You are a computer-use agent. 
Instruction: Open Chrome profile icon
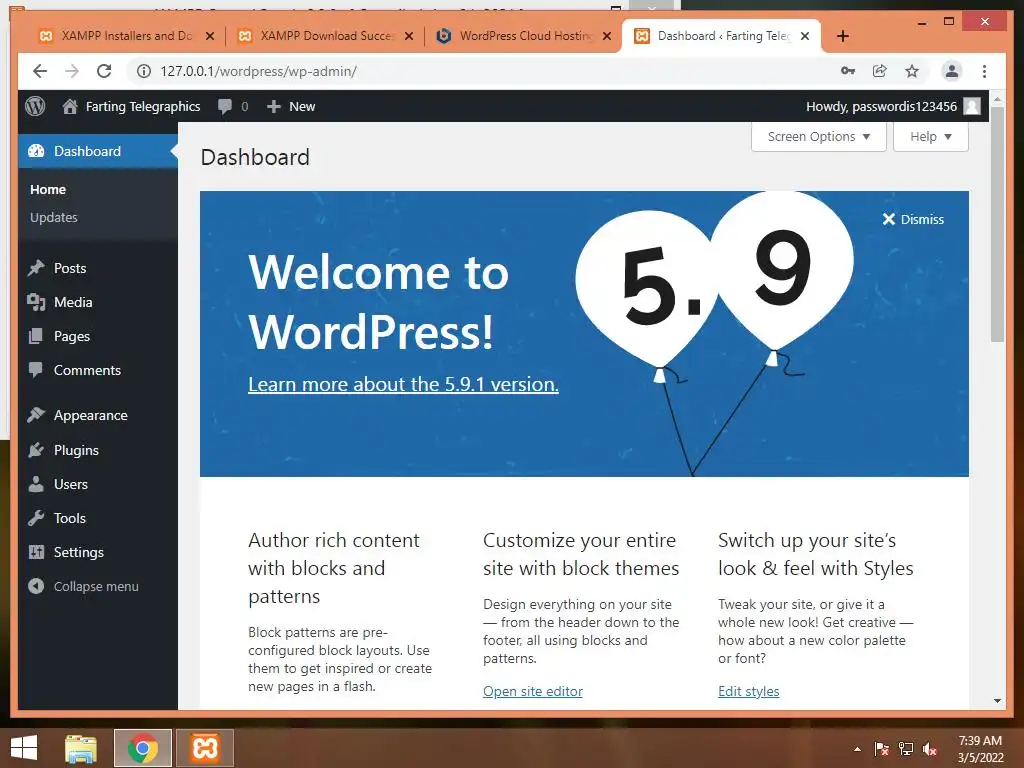coord(952,71)
